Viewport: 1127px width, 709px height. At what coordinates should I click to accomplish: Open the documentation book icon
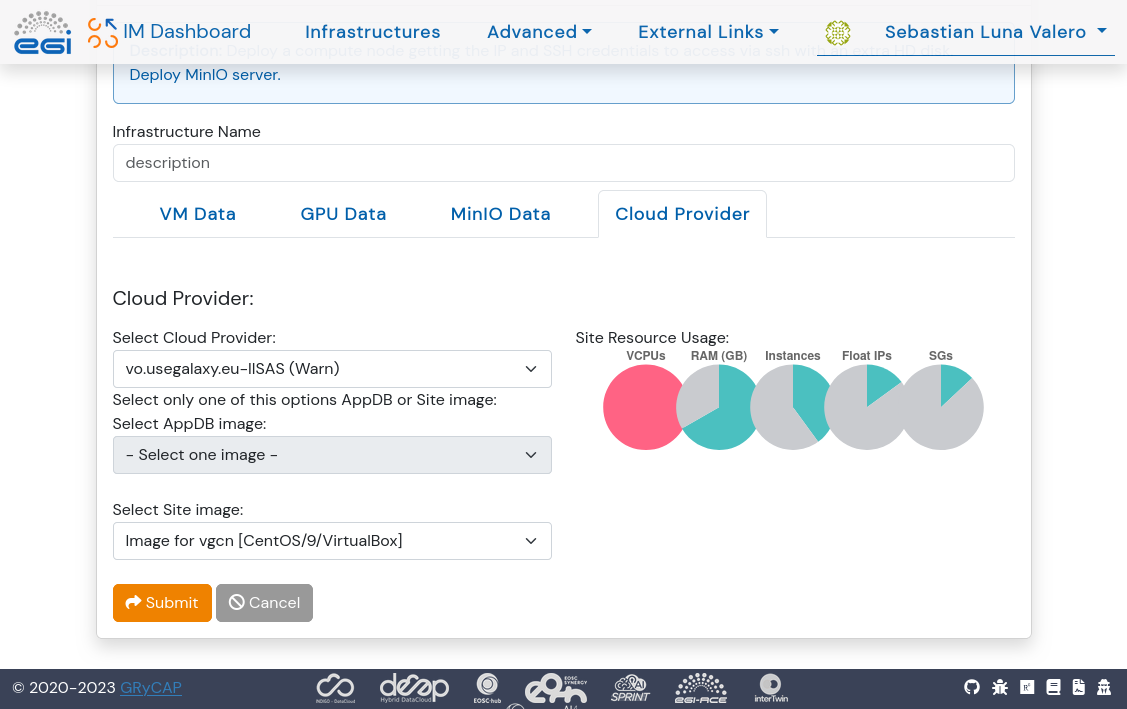[x=1054, y=687]
